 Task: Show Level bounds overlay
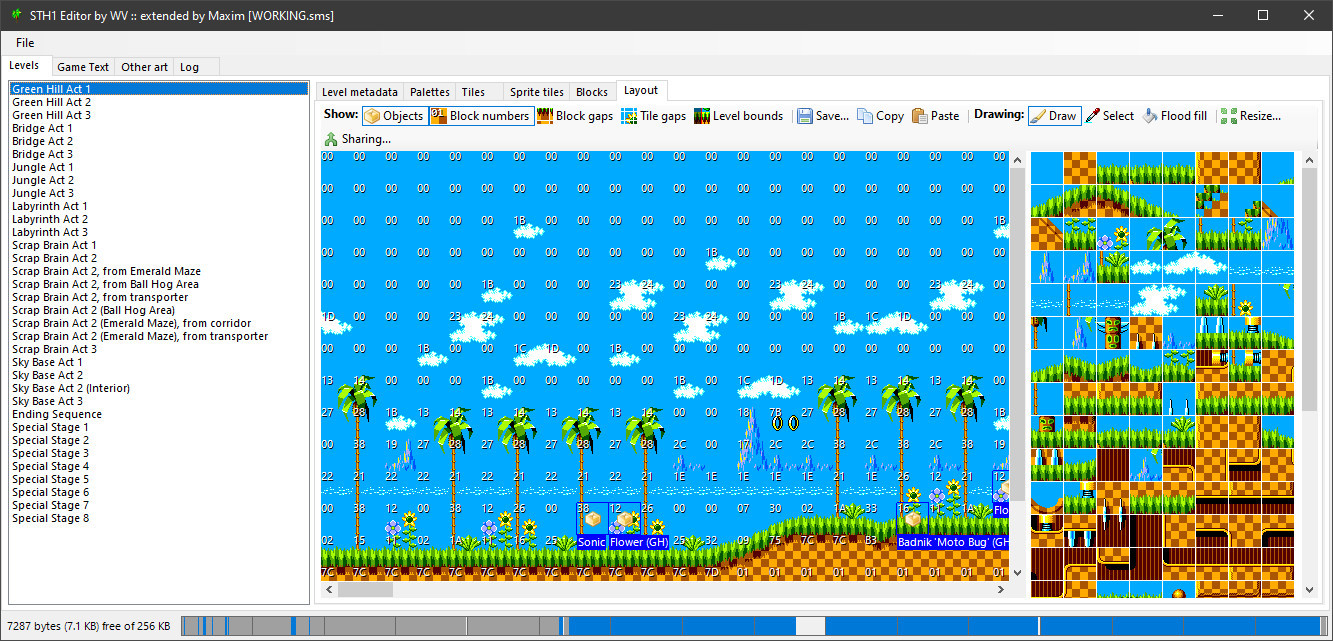click(x=738, y=116)
